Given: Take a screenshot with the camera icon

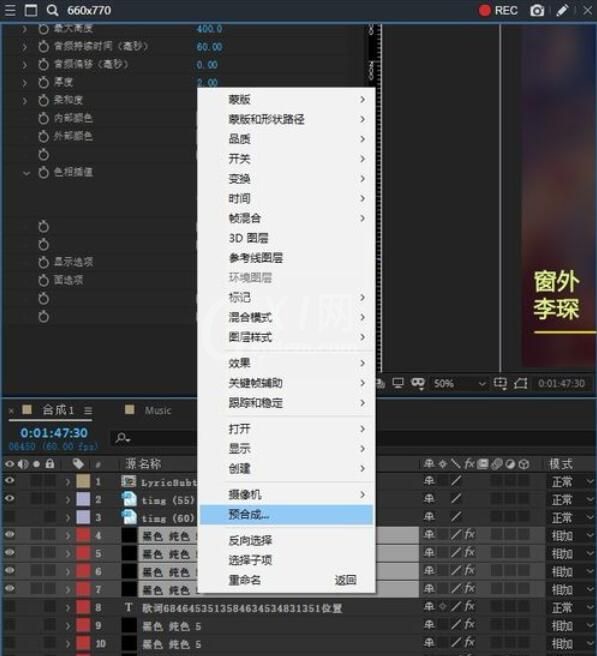Looking at the screenshot, I should pos(537,10).
